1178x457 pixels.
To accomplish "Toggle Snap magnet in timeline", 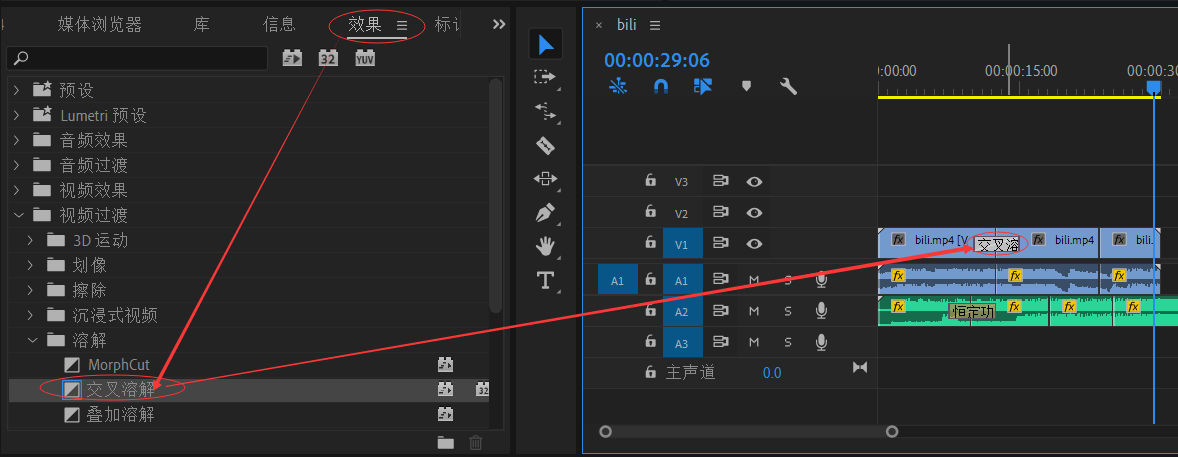I will [660, 86].
